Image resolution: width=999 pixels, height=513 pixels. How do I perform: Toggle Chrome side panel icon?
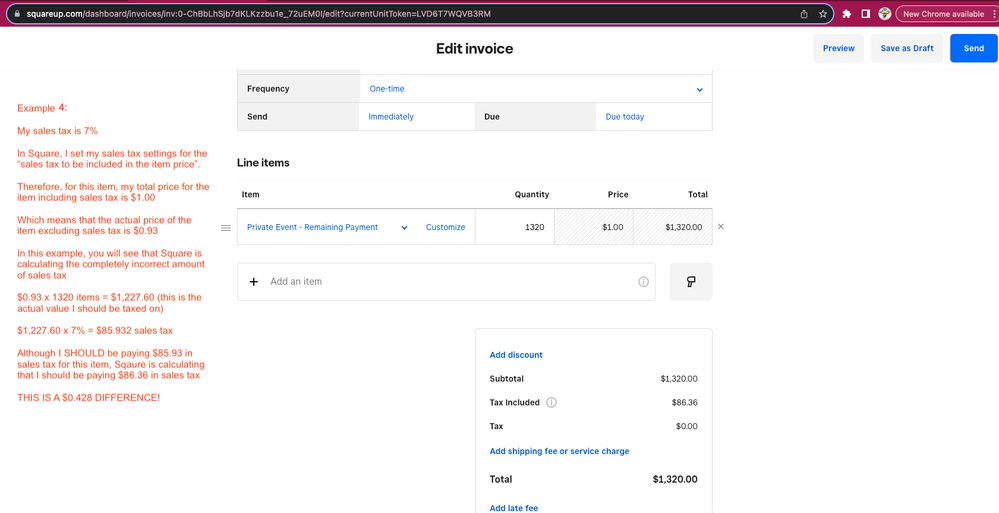point(866,14)
